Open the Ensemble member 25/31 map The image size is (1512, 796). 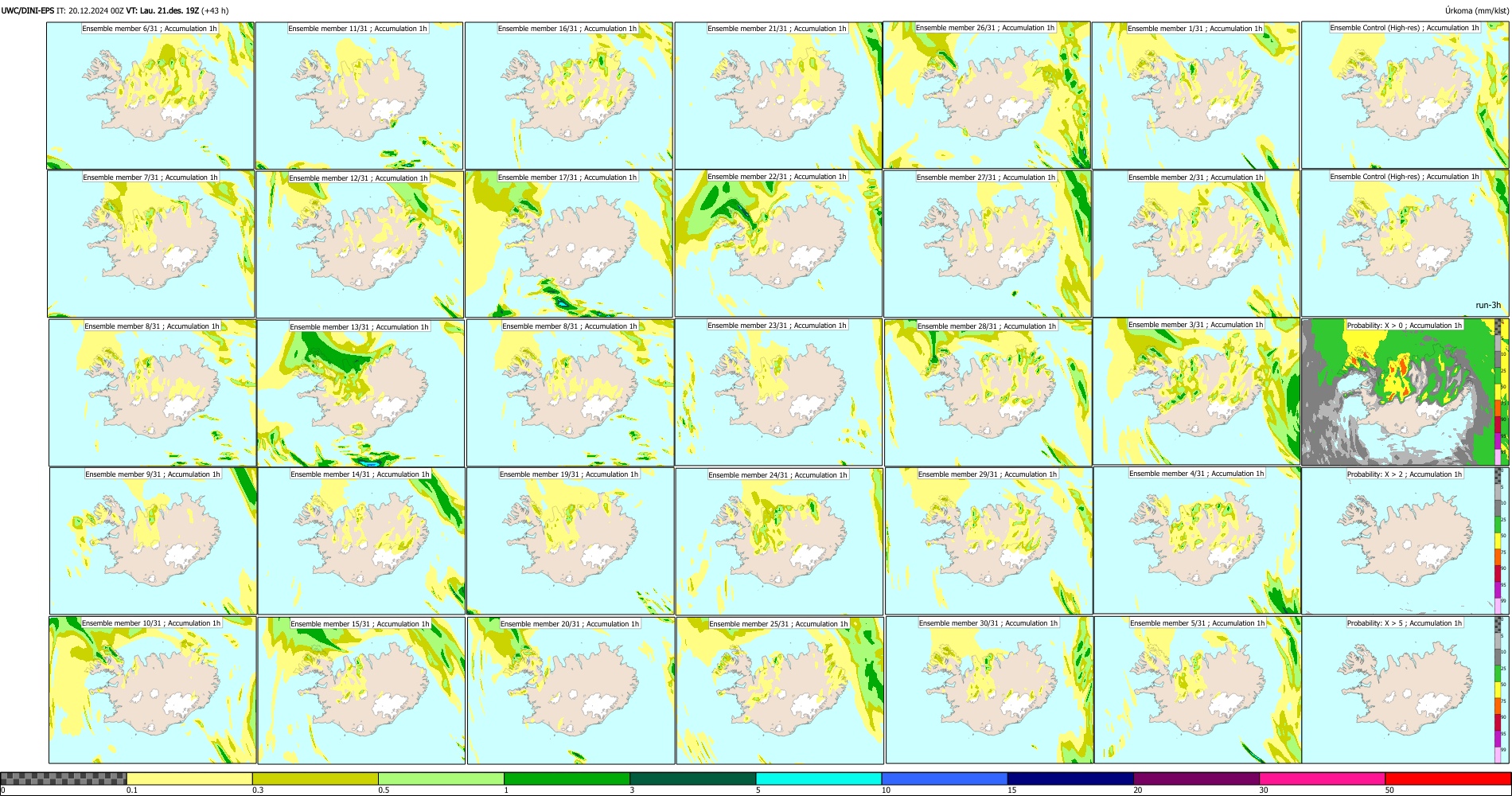click(780, 690)
